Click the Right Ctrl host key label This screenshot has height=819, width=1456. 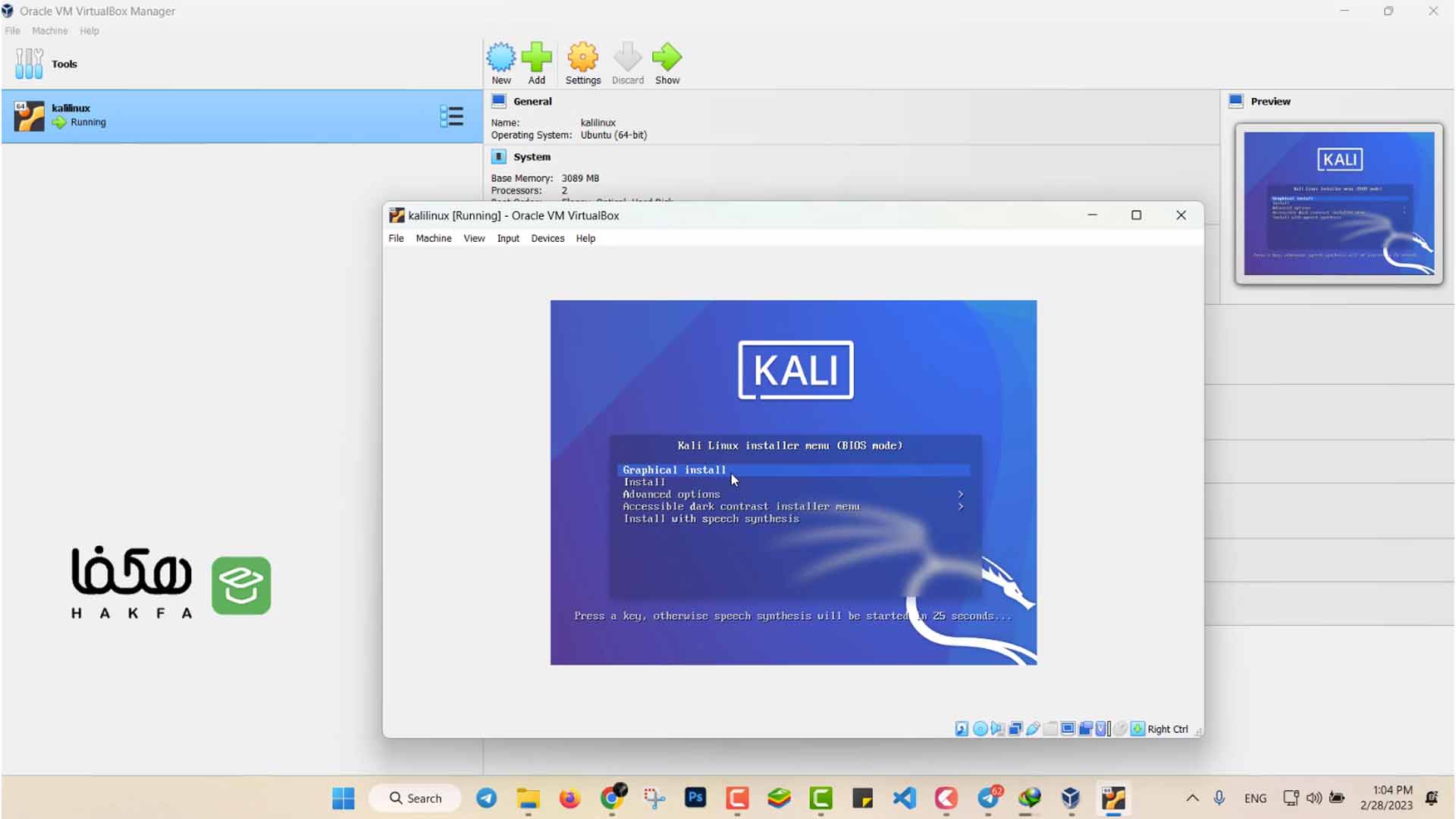pyautogui.click(x=1168, y=729)
